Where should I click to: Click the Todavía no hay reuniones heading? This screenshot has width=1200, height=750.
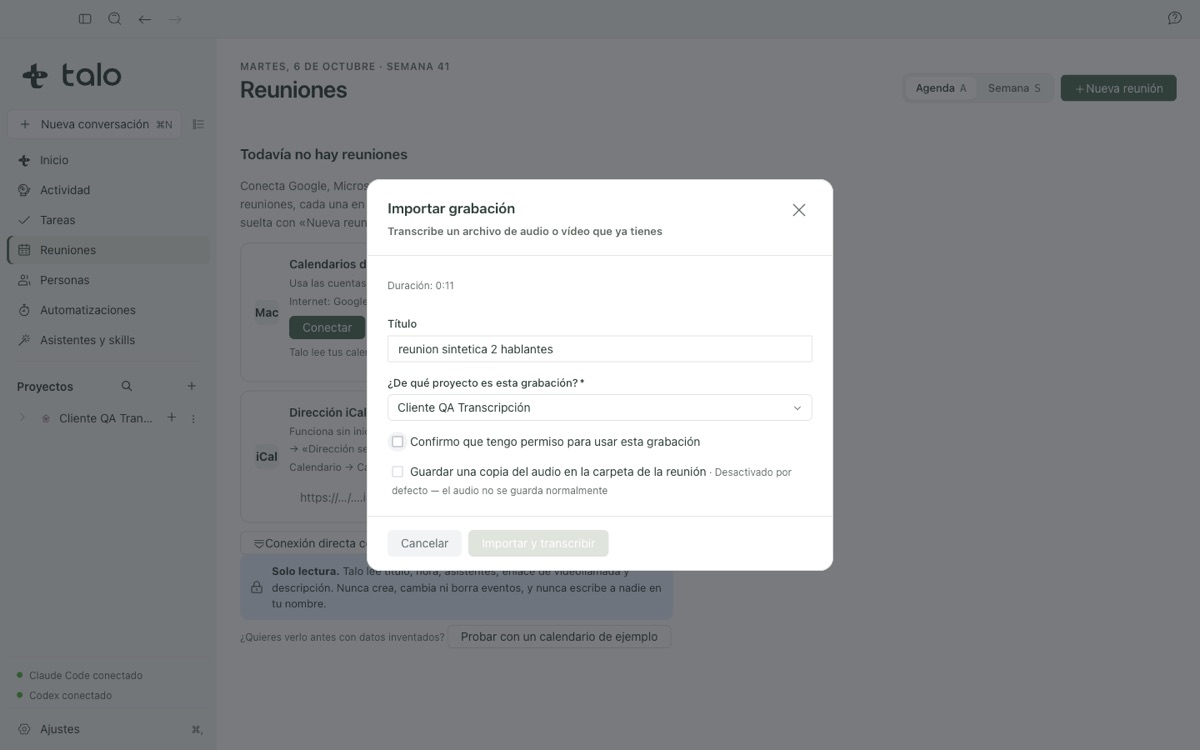[x=324, y=154]
